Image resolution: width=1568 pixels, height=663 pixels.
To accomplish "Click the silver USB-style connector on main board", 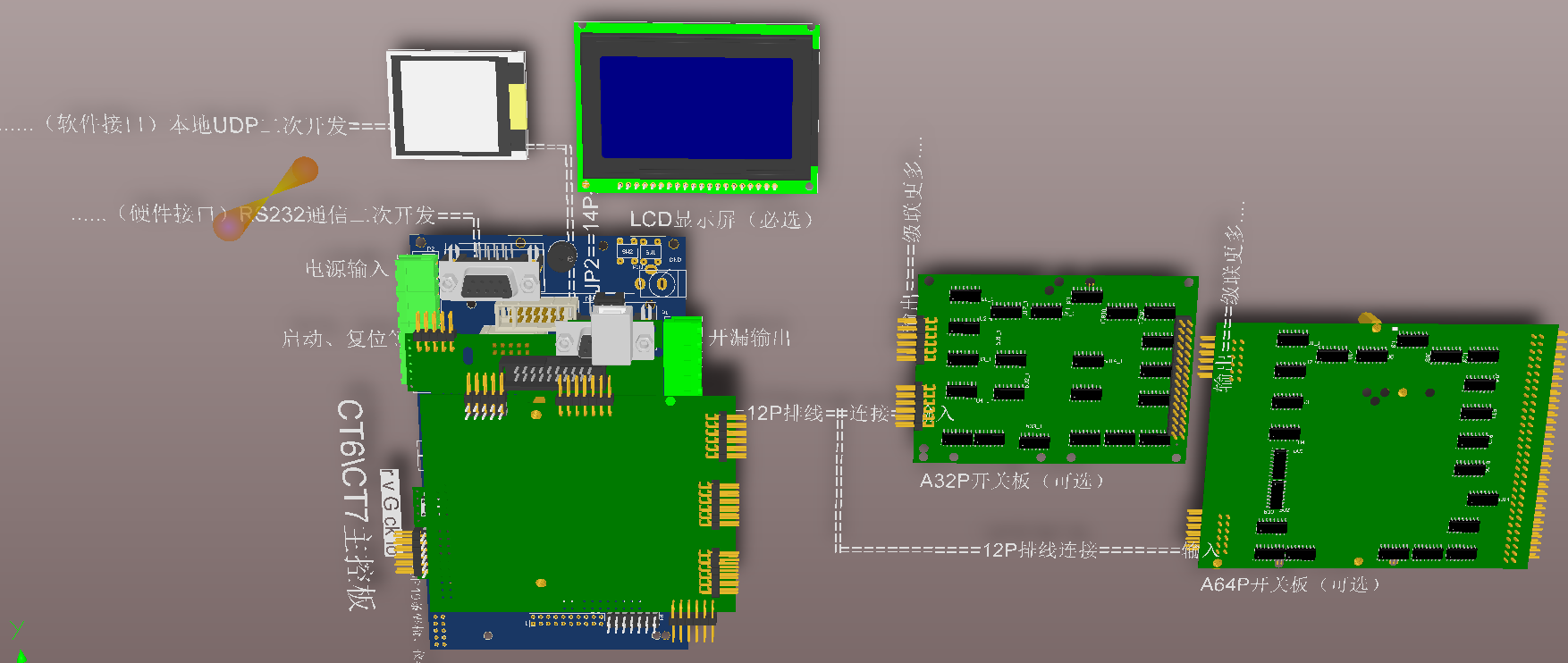I will coord(611,336).
